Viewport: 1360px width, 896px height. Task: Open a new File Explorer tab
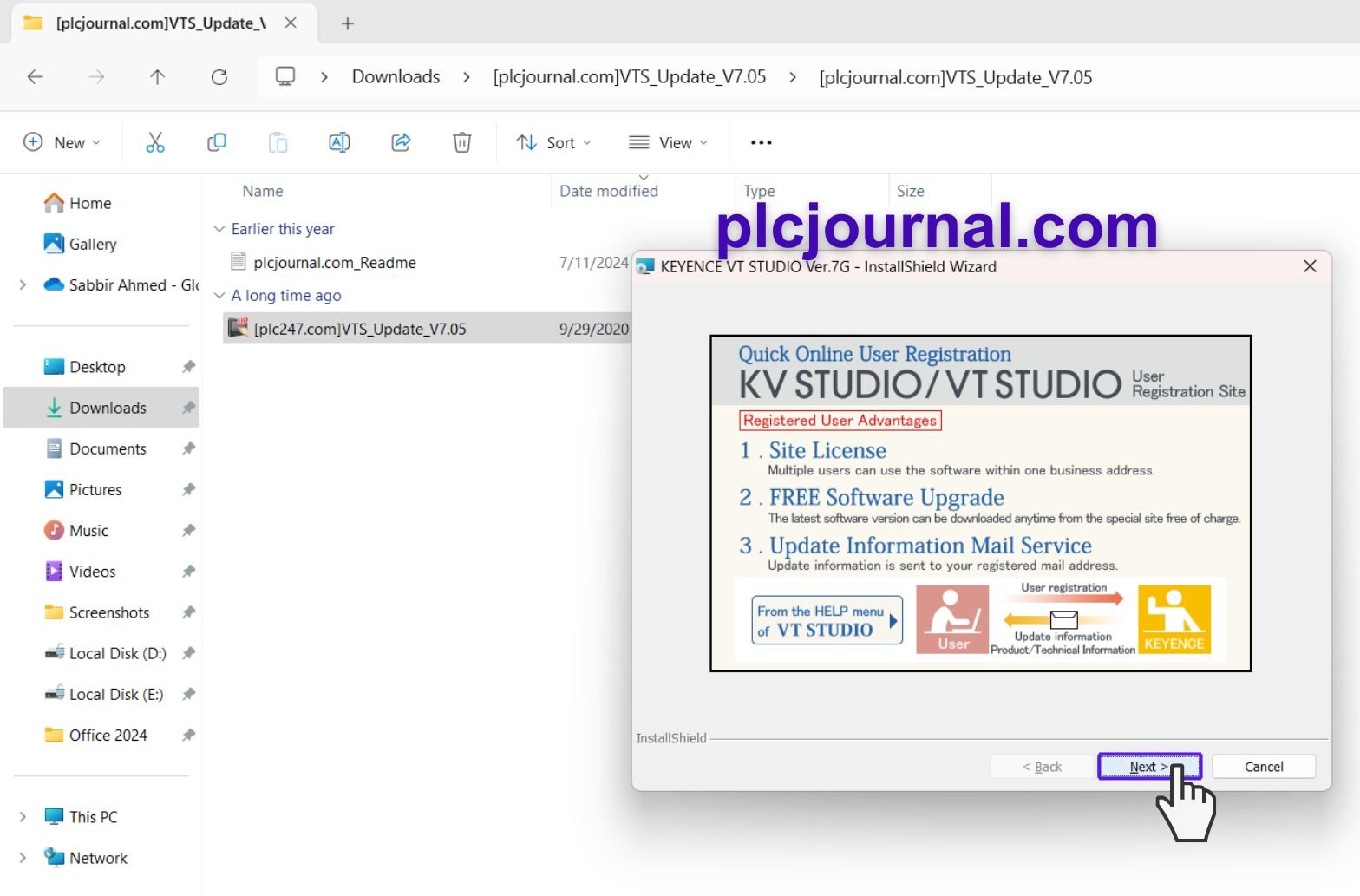[x=348, y=23]
